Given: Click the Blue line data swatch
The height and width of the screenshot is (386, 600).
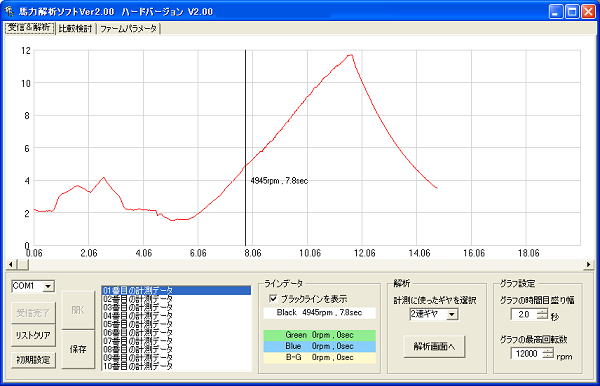Looking at the screenshot, I should (x=320, y=346).
